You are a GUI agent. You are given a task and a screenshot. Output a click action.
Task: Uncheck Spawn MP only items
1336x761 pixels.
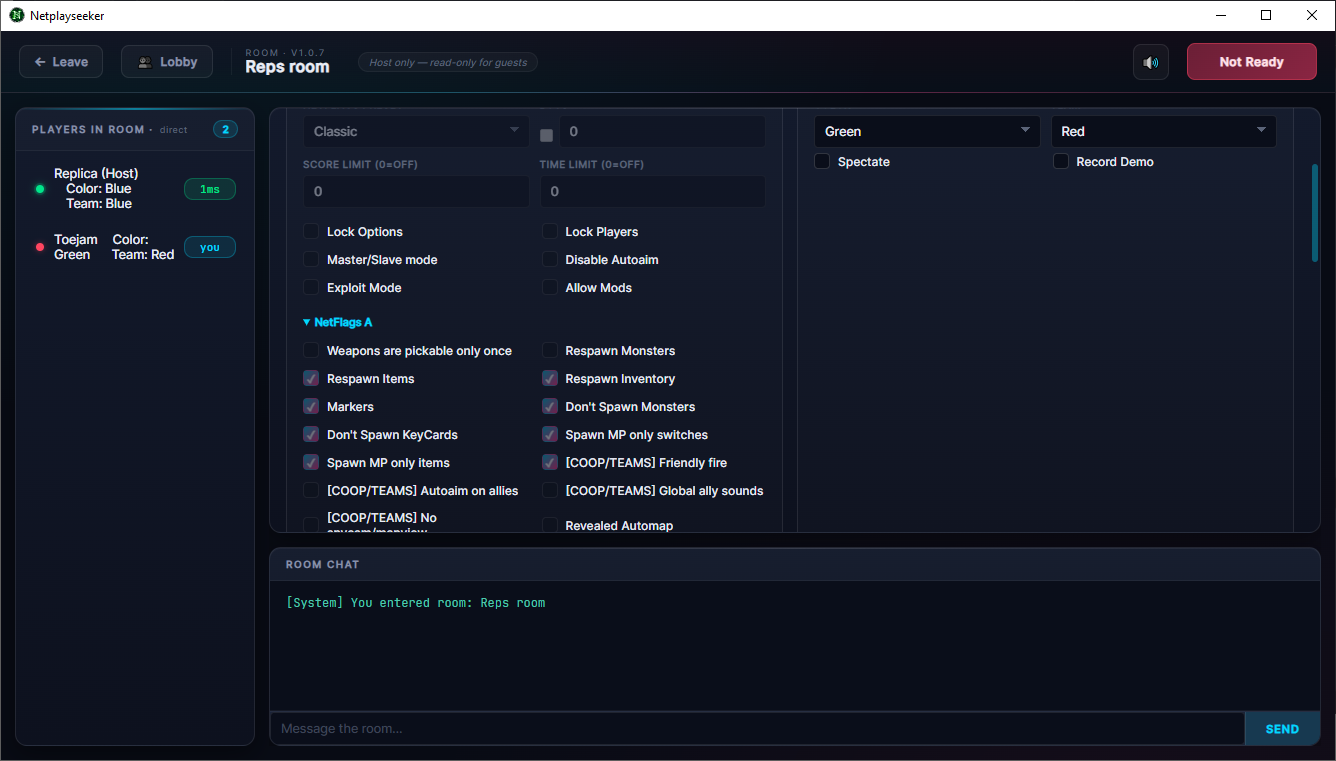pos(311,462)
